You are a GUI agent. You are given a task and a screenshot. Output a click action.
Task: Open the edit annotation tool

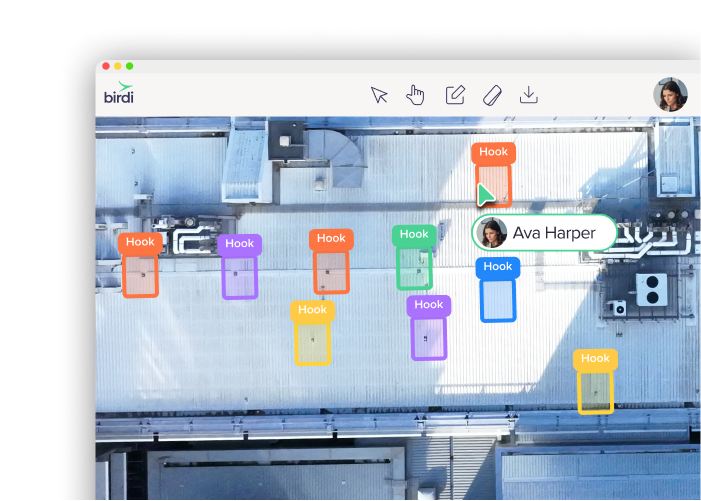tap(455, 95)
